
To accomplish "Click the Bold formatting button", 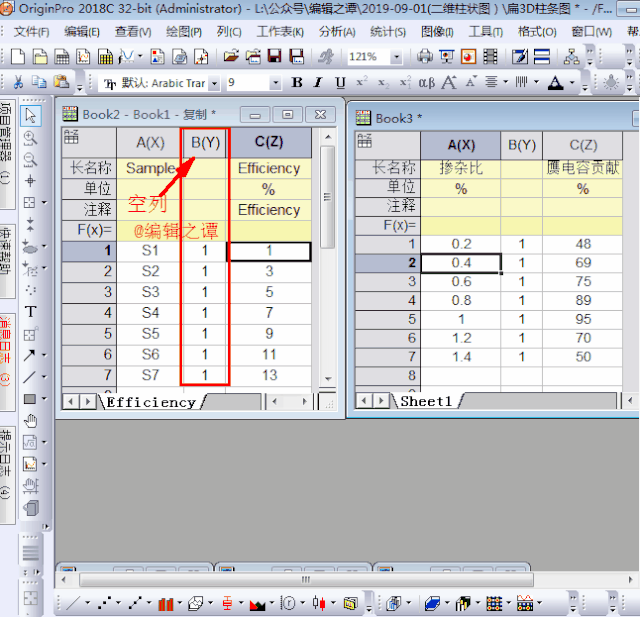I will click(x=297, y=83).
